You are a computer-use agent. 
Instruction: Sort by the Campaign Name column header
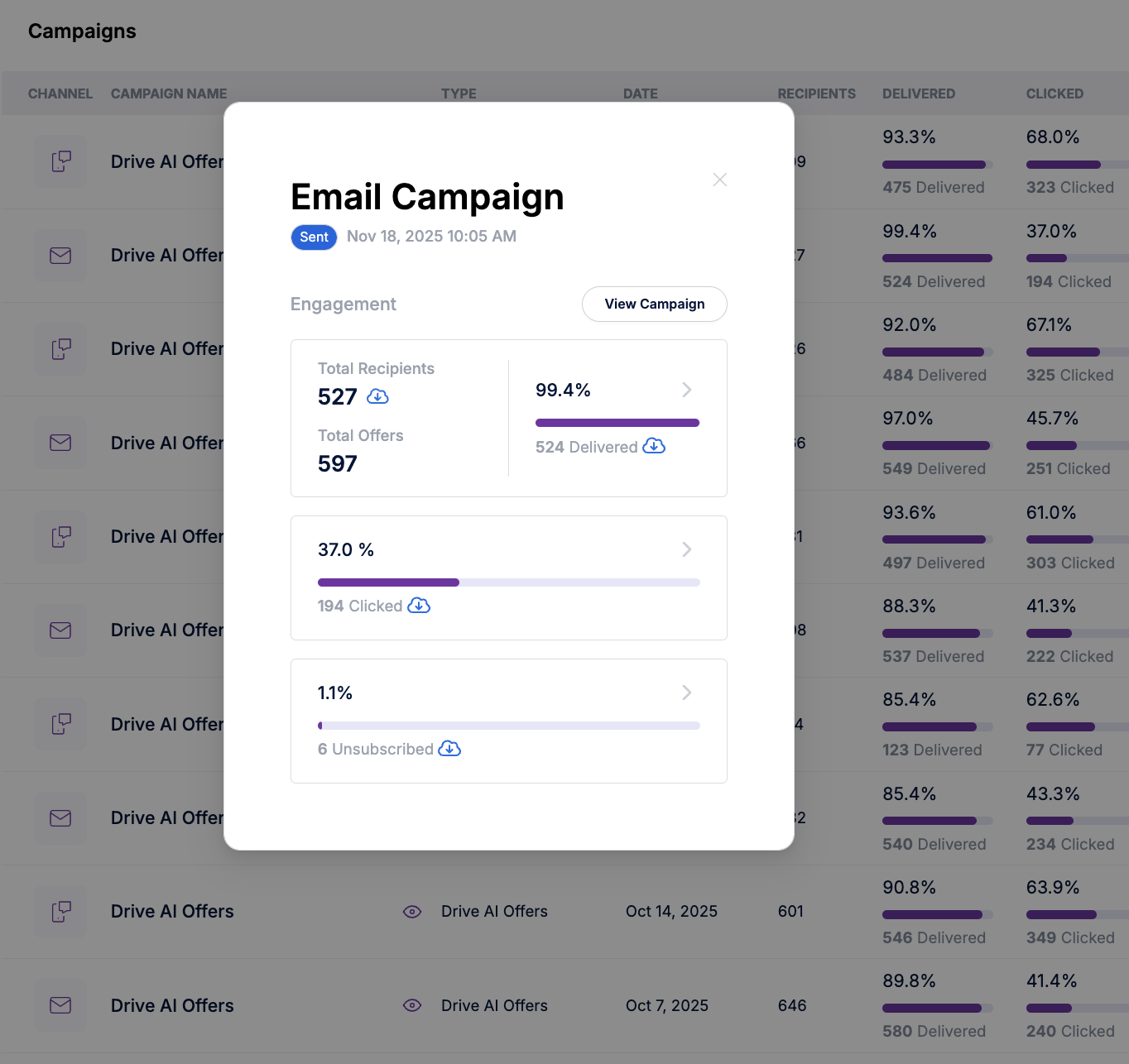point(169,93)
